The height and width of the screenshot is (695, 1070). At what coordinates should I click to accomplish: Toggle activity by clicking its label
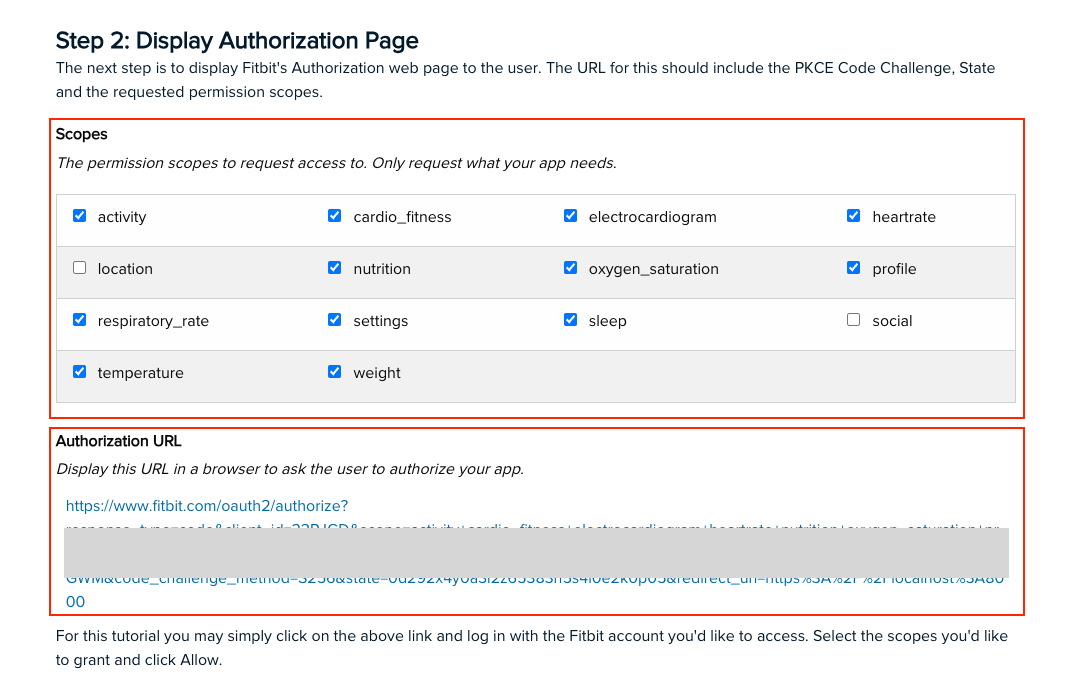(123, 216)
